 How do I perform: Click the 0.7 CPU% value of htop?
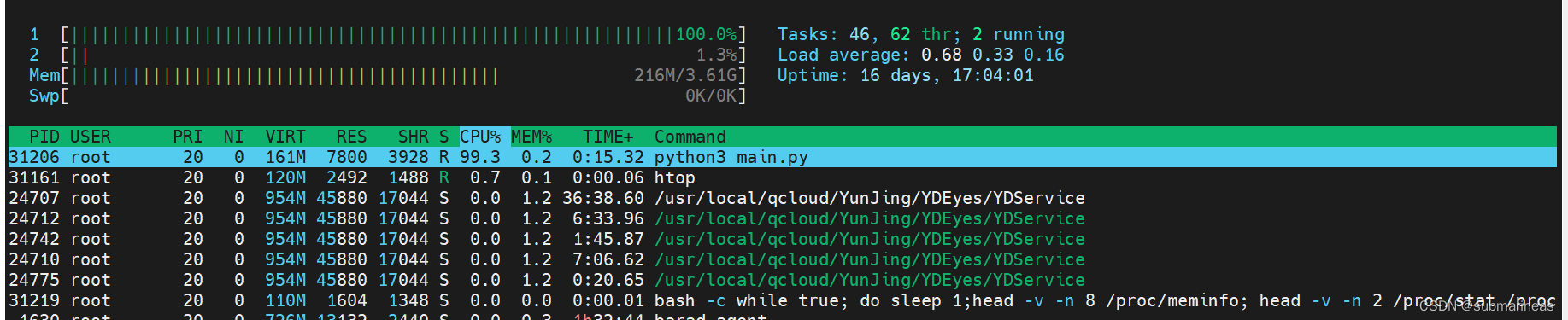point(485,177)
